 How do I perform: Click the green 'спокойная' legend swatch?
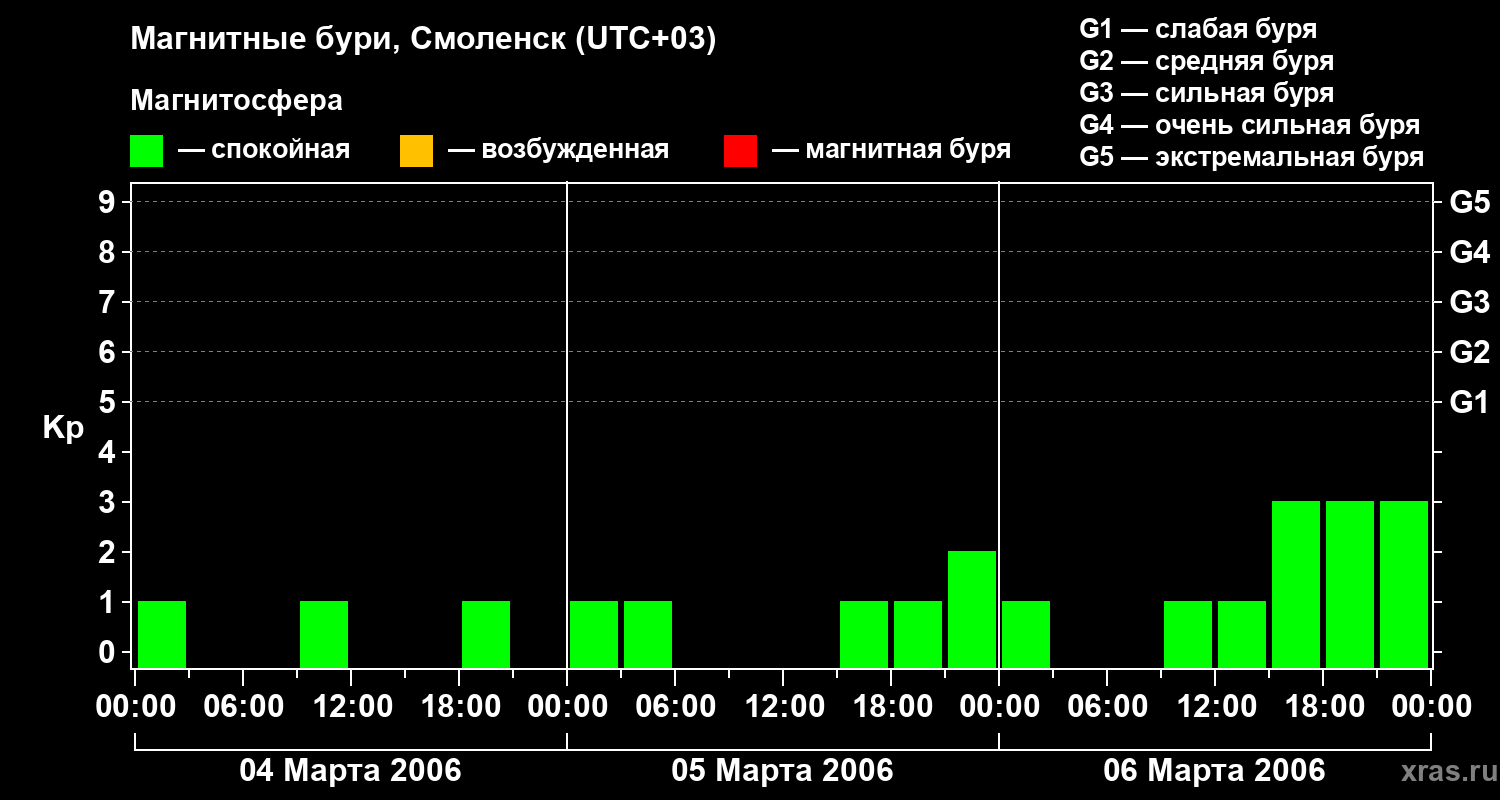[146, 151]
